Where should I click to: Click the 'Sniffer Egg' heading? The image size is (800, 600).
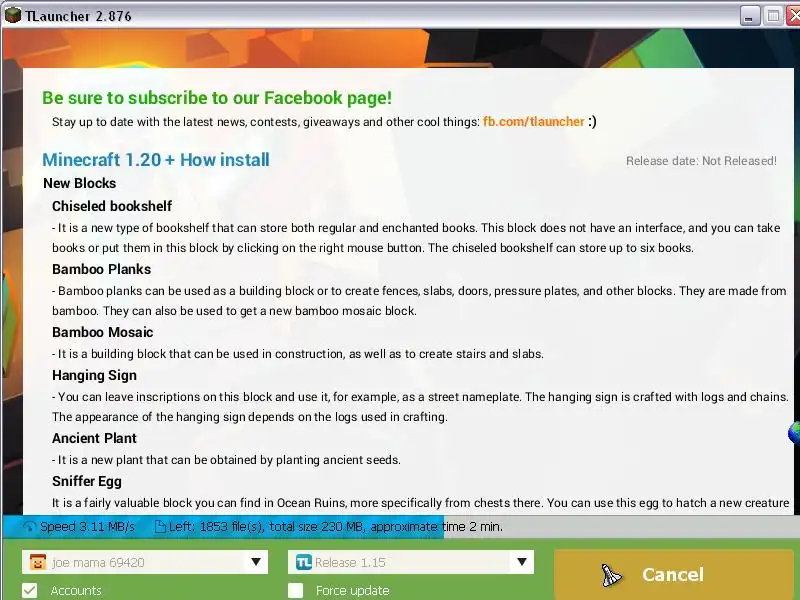tap(87, 482)
